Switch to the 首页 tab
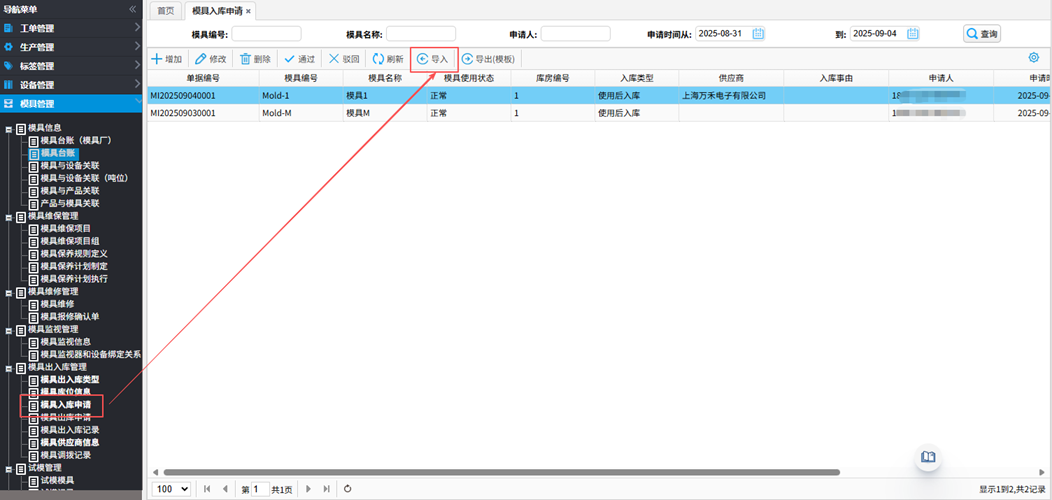 tap(166, 10)
